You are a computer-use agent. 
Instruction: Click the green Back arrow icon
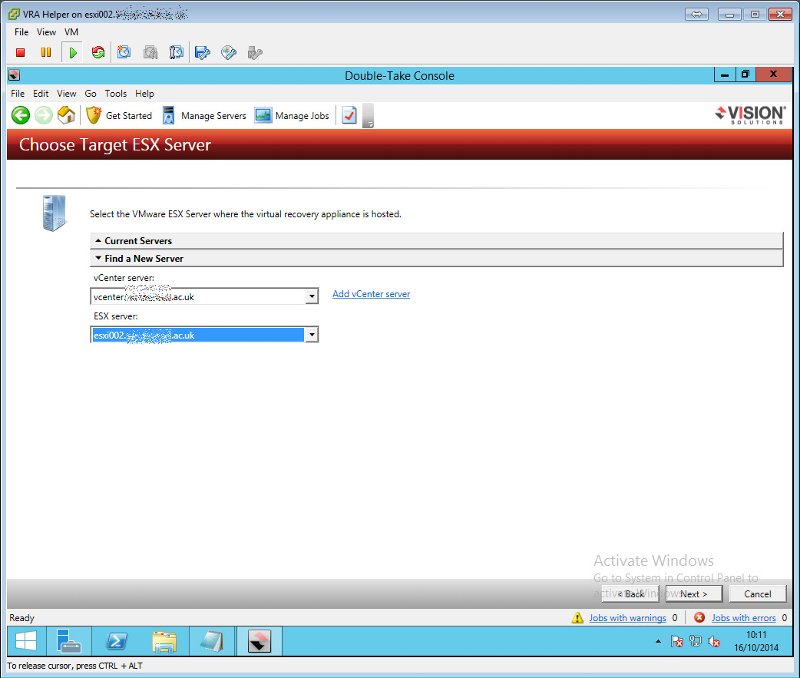(21, 115)
